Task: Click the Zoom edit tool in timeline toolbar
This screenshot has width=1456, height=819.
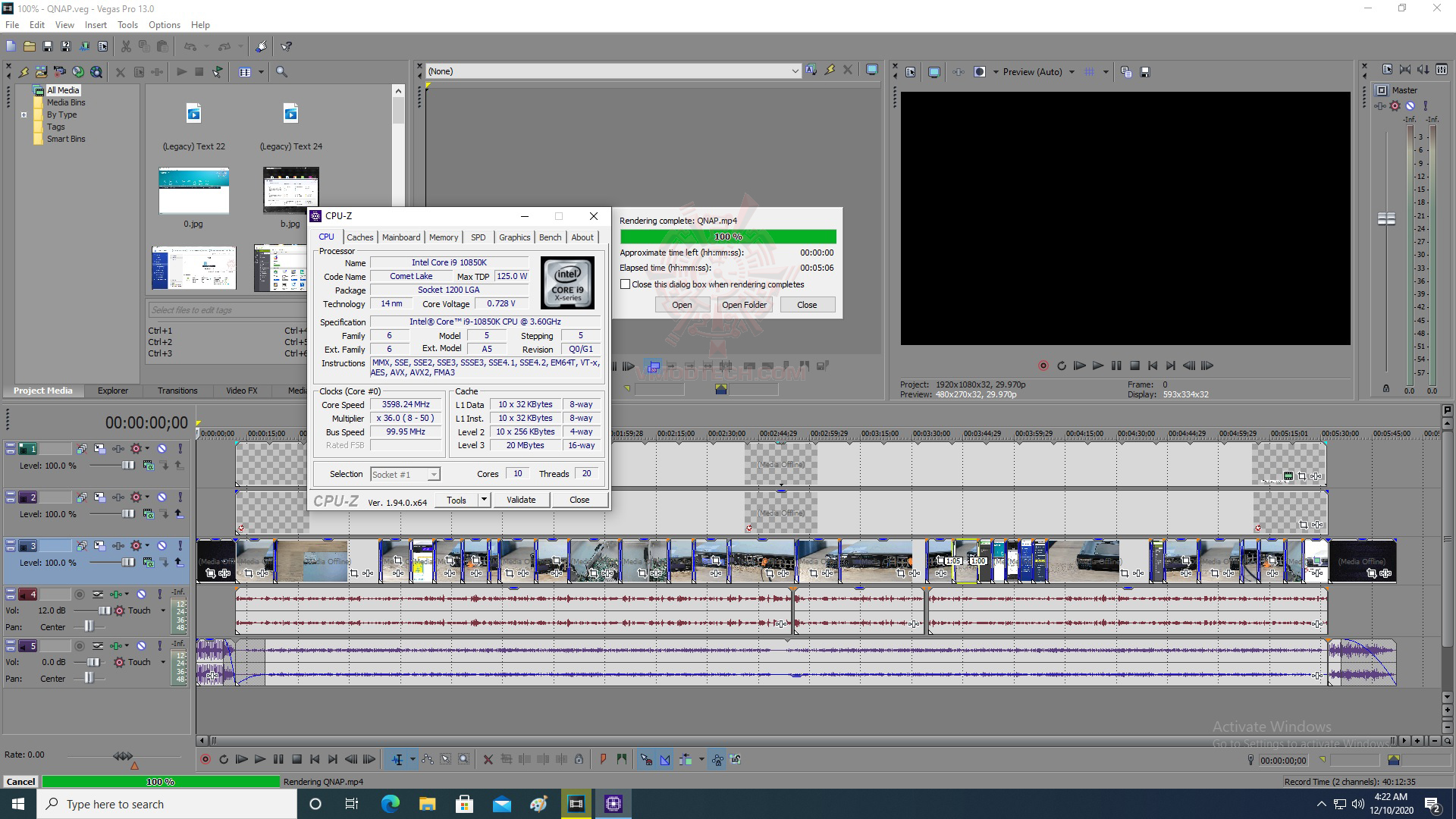Action: (464, 759)
